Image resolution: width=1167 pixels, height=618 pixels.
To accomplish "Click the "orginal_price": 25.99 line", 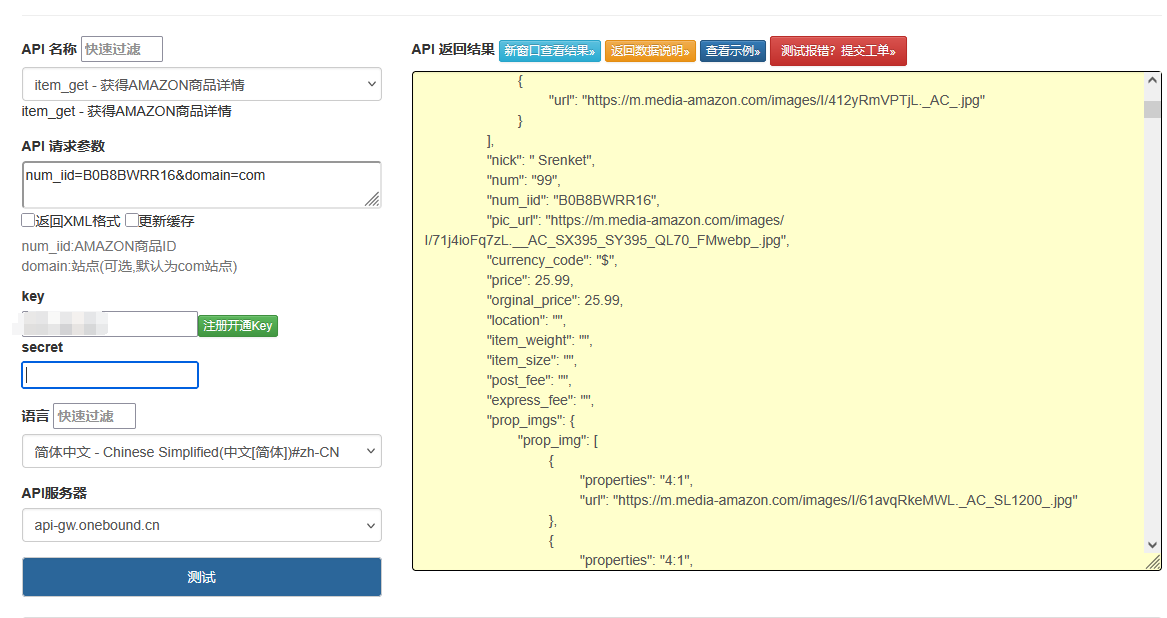I will 554,300.
